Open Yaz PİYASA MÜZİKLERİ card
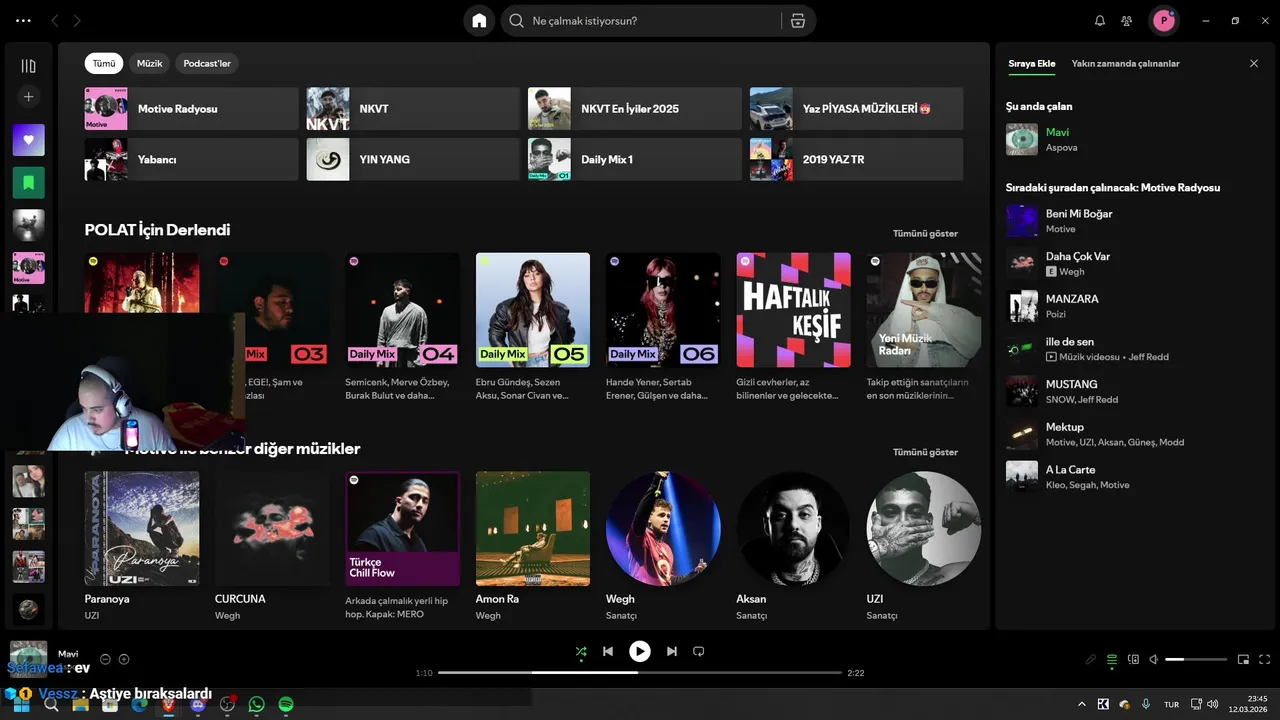The height and width of the screenshot is (720, 1280). tap(857, 109)
